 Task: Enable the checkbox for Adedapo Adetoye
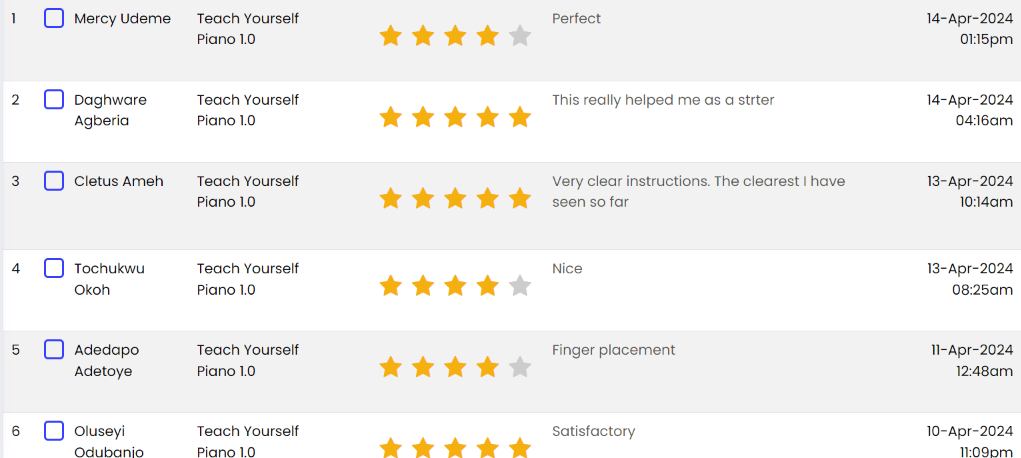(x=54, y=349)
